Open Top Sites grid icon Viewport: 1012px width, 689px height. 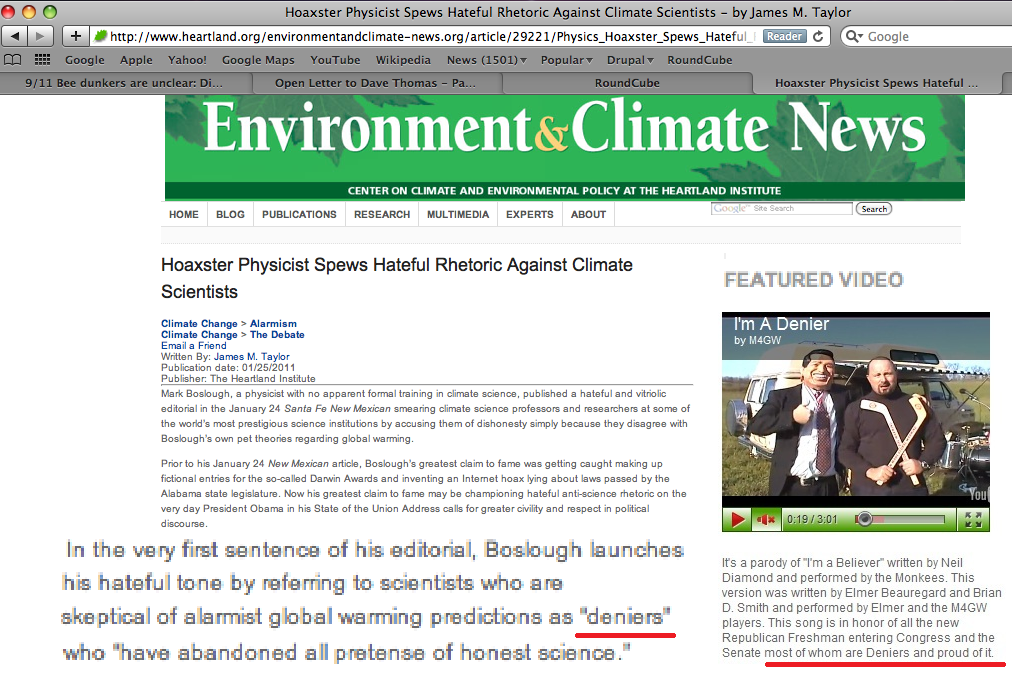tap(43, 60)
